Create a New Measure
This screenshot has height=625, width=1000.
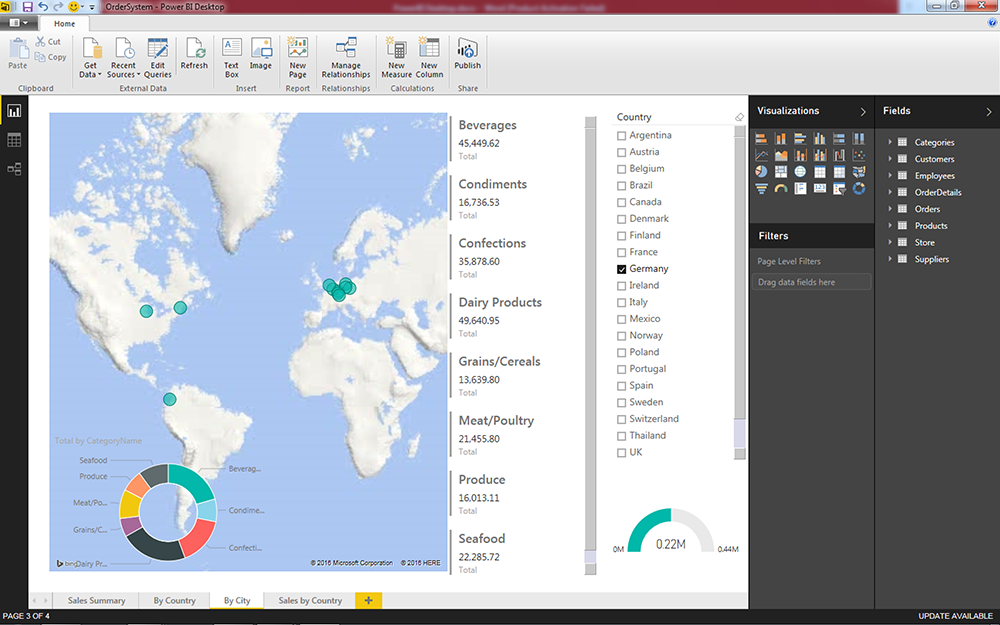(x=396, y=57)
